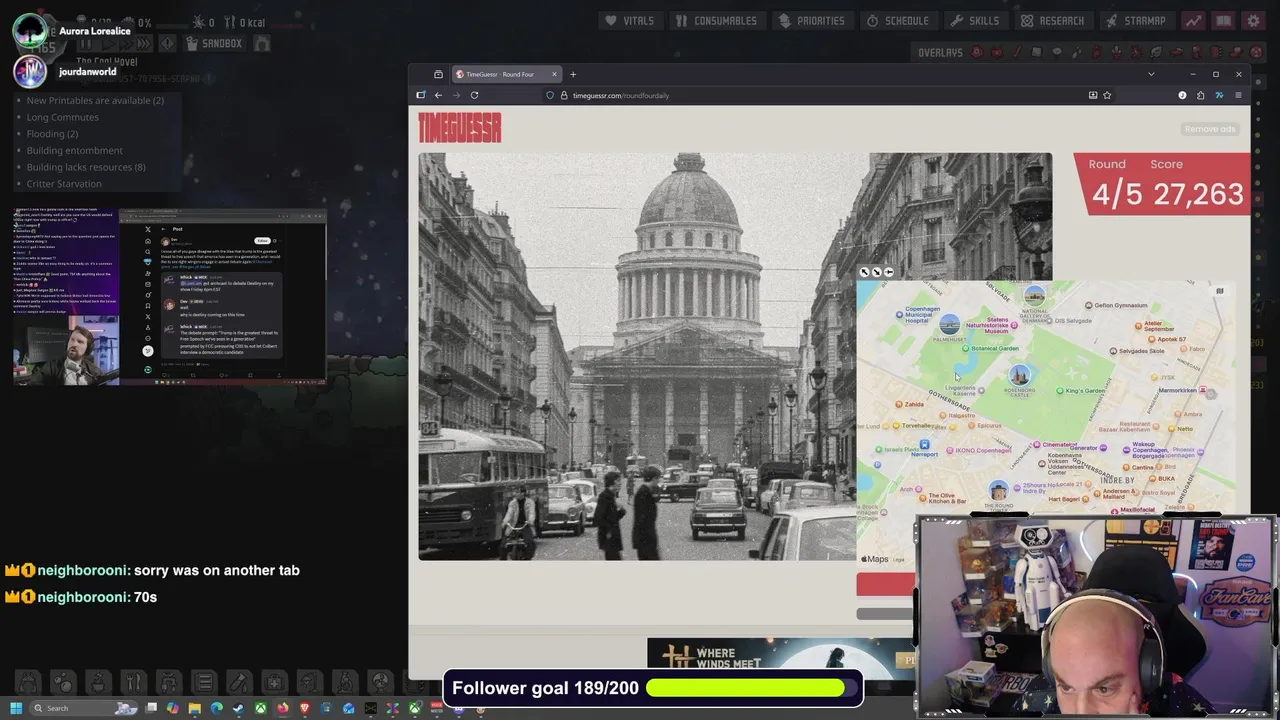Open Steam from the taskbar
The width and height of the screenshot is (1280, 720).
[x=238, y=708]
